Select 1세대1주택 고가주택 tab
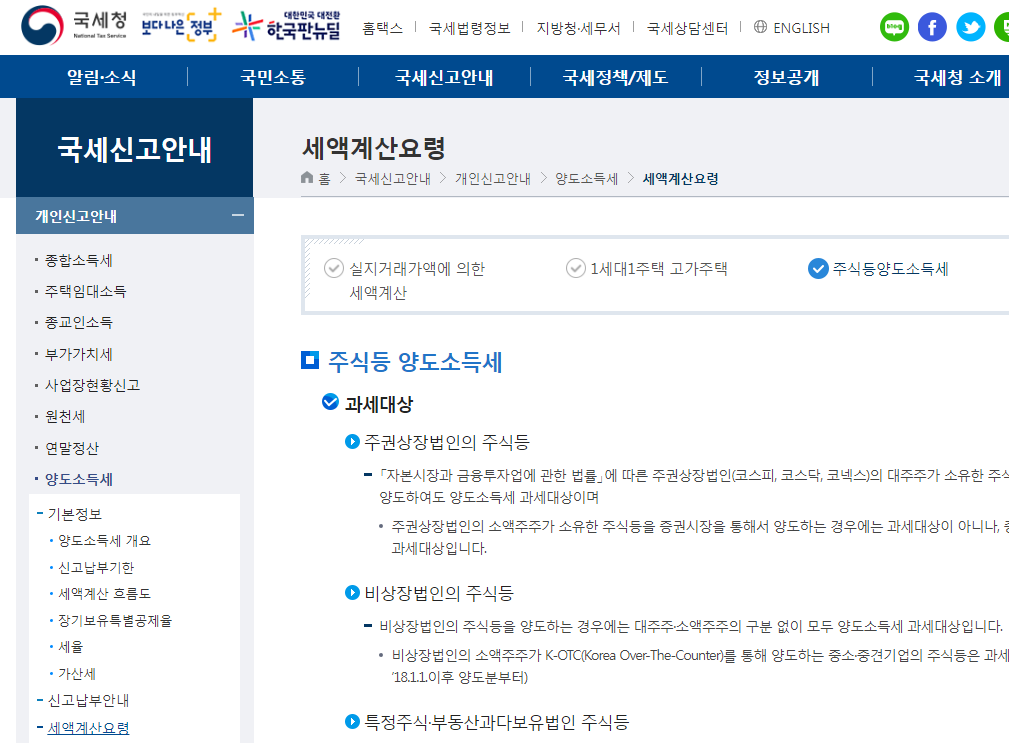This screenshot has height=743, width=1009. [647, 268]
